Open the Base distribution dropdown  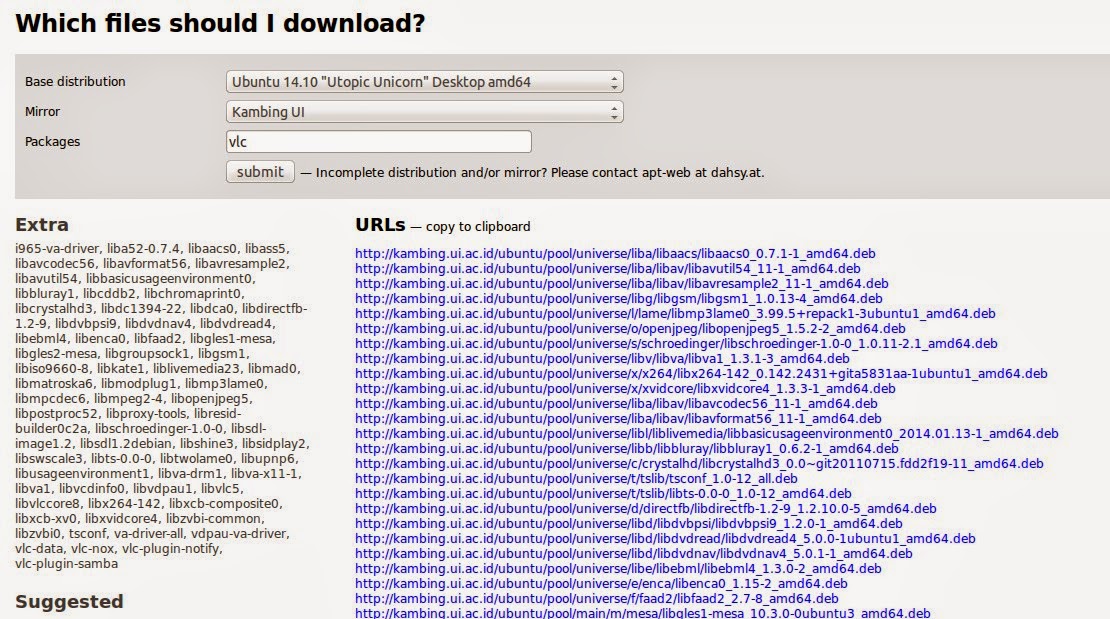click(x=425, y=82)
